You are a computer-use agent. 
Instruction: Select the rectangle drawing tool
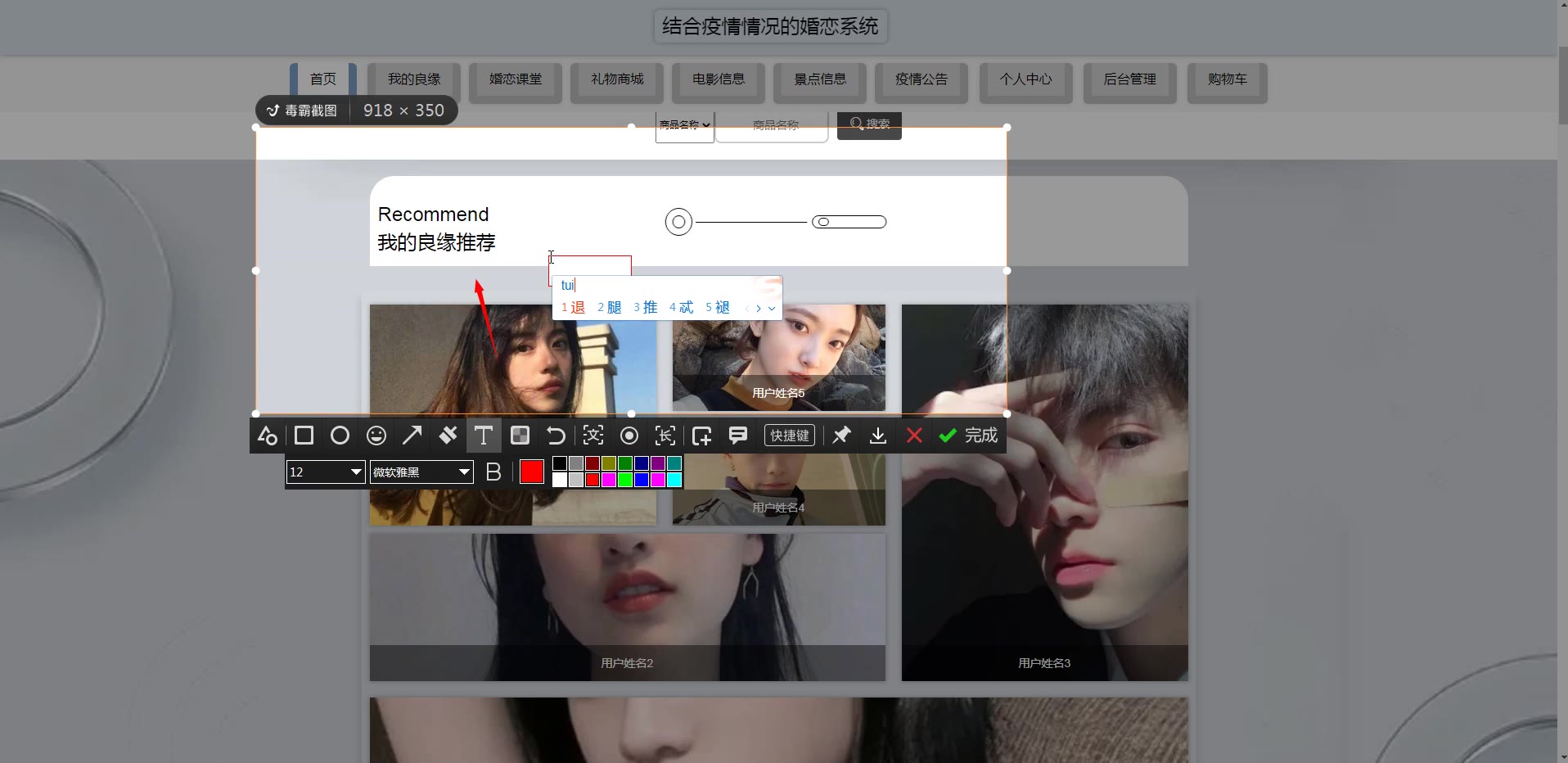tap(304, 436)
